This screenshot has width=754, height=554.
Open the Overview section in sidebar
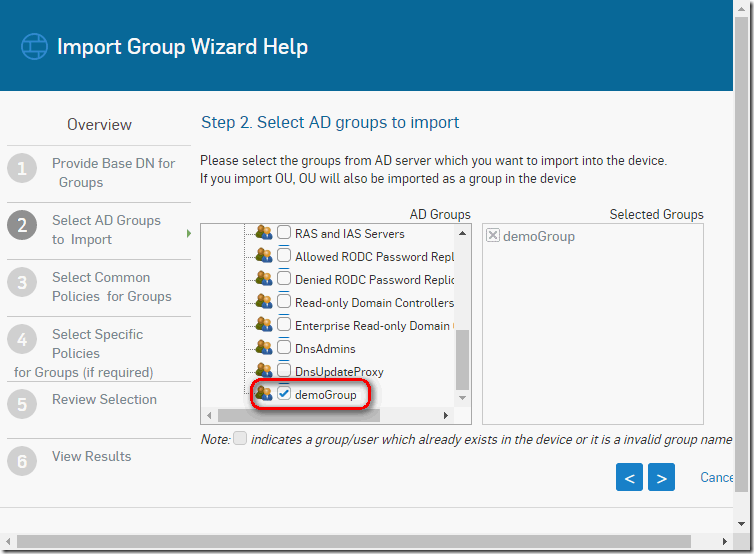point(99,125)
